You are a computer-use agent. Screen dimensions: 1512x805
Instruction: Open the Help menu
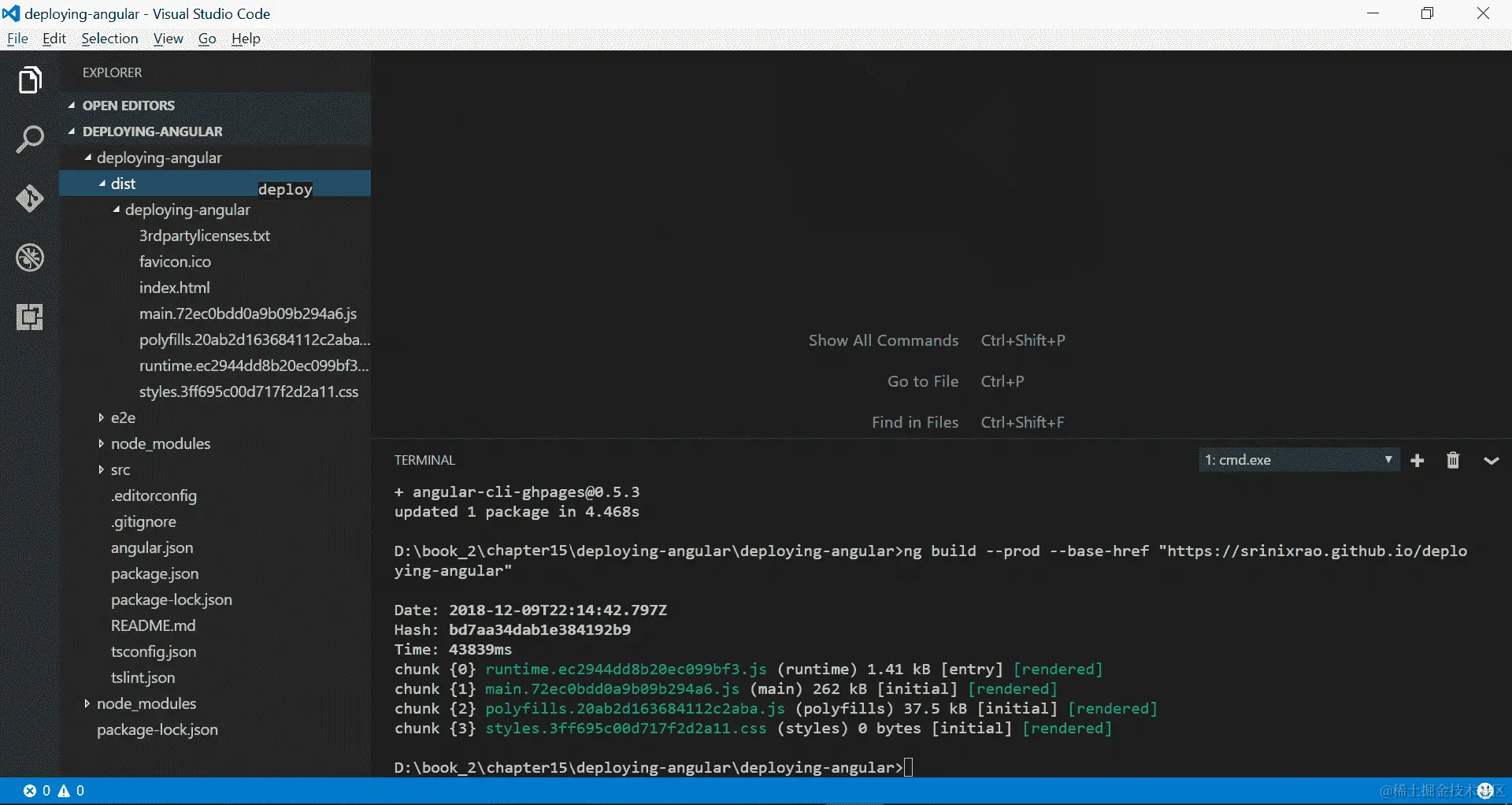(x=246, y=39)
